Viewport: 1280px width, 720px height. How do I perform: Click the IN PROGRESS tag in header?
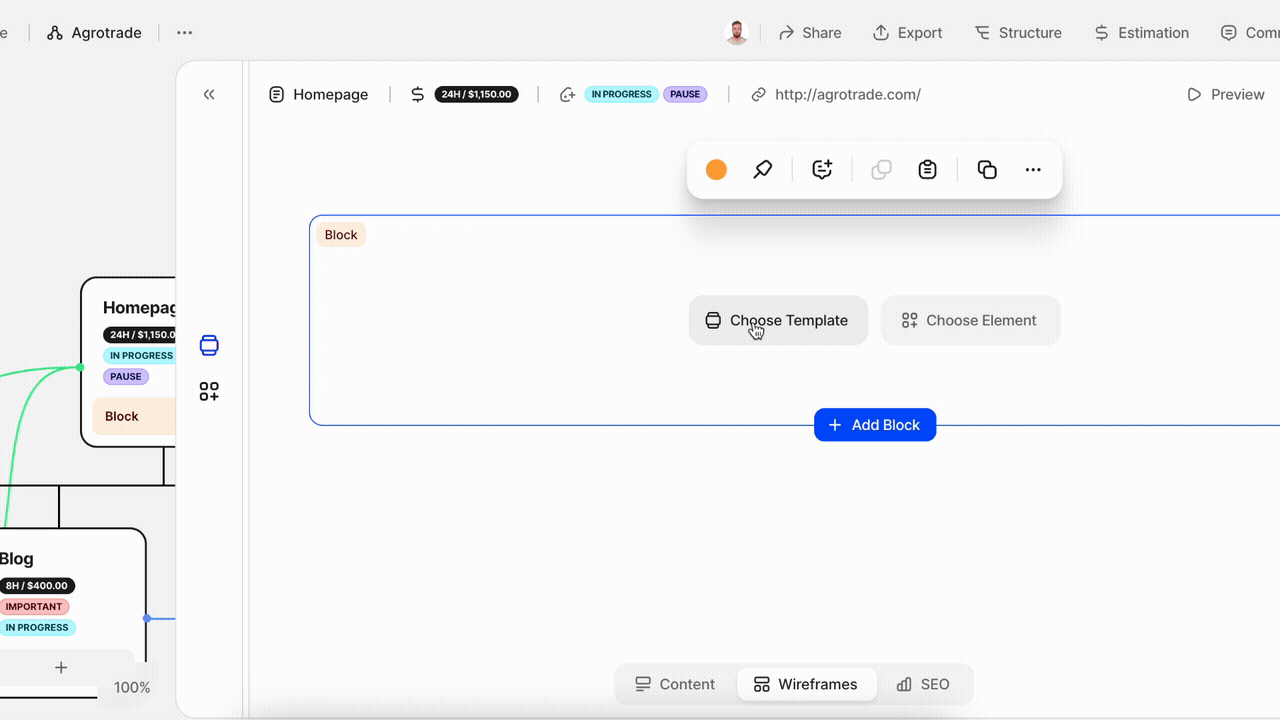(621, 94)
